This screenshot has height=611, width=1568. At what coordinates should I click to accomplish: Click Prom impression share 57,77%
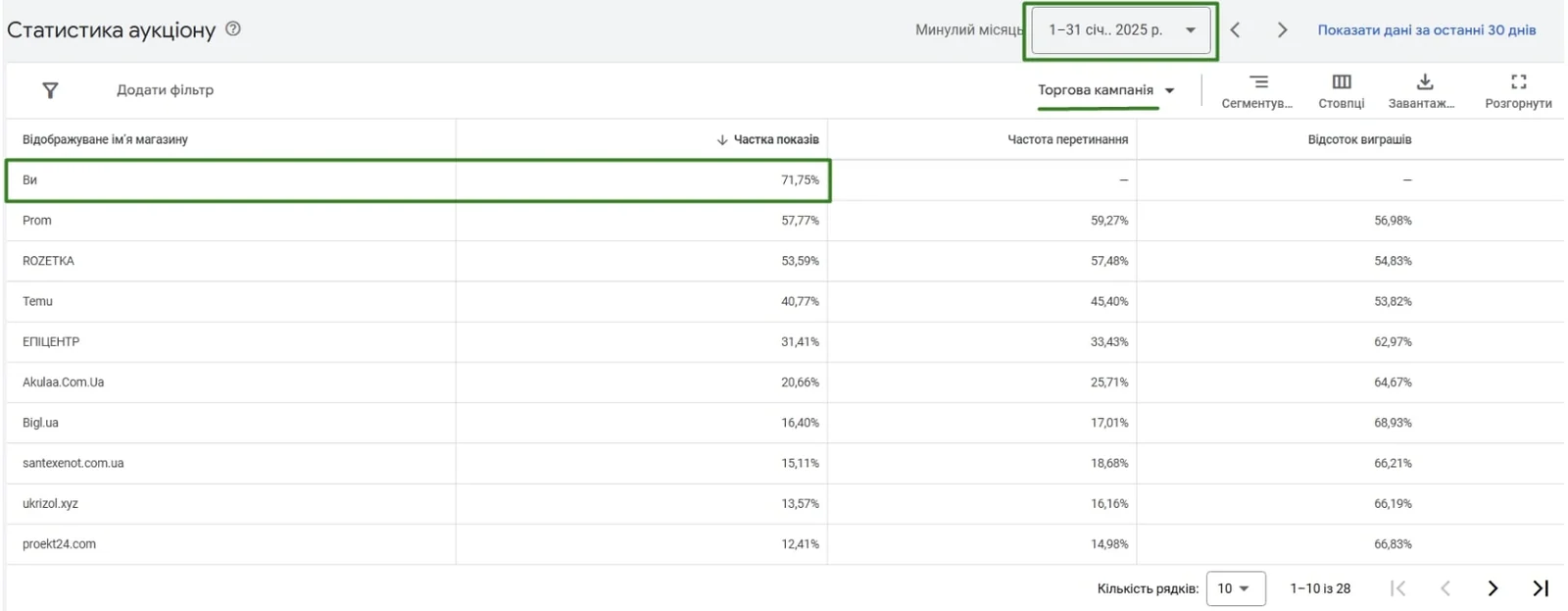(800, 221)
